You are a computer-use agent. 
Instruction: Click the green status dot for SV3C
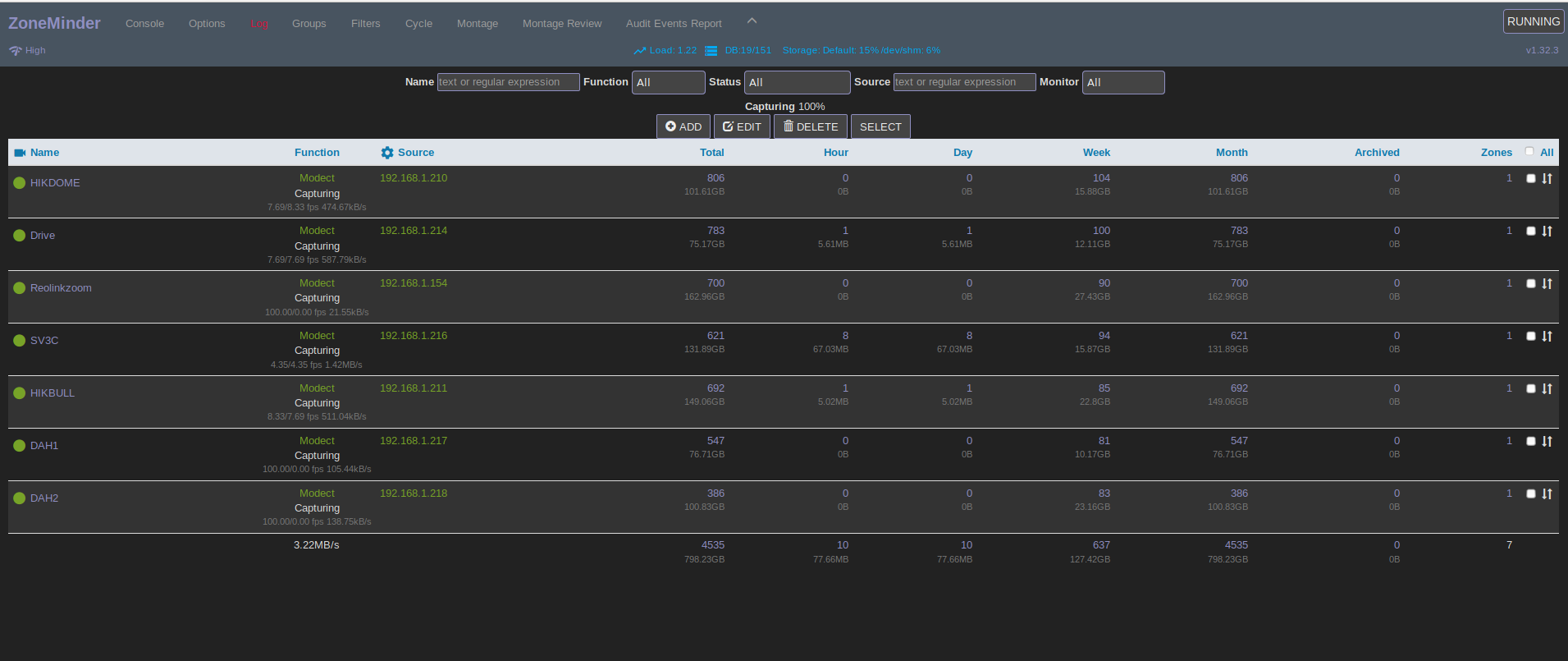pyautogui.click(x=20, y=340)
